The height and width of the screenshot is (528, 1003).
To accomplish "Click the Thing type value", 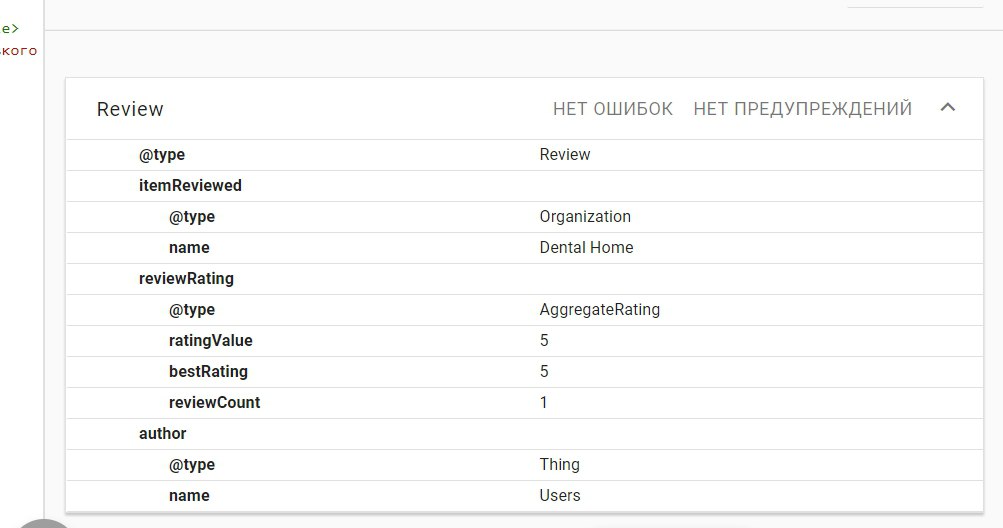I will coord(560,465).
